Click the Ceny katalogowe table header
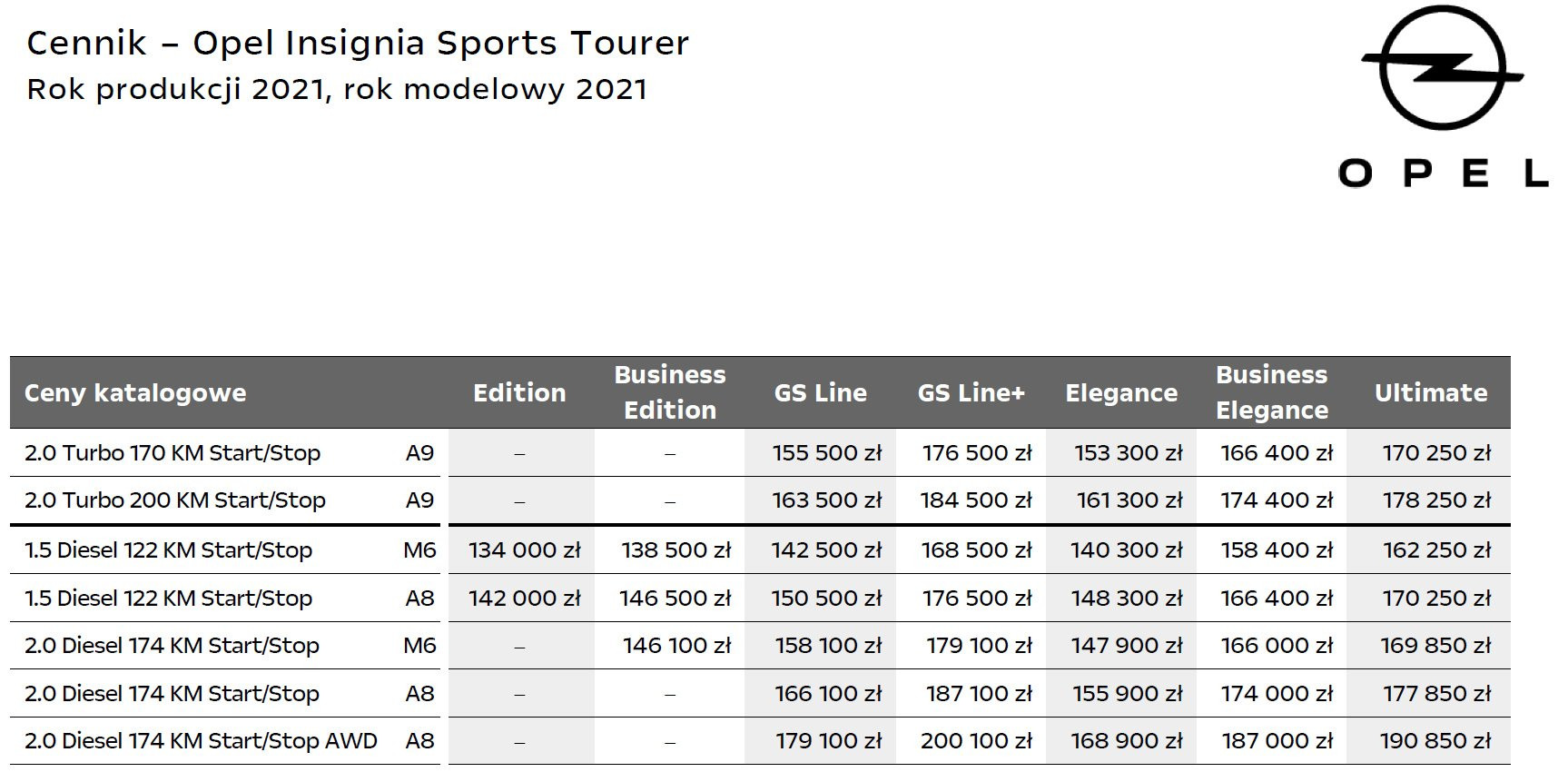This screenshot has height=772, width=1568. [135, 392]
